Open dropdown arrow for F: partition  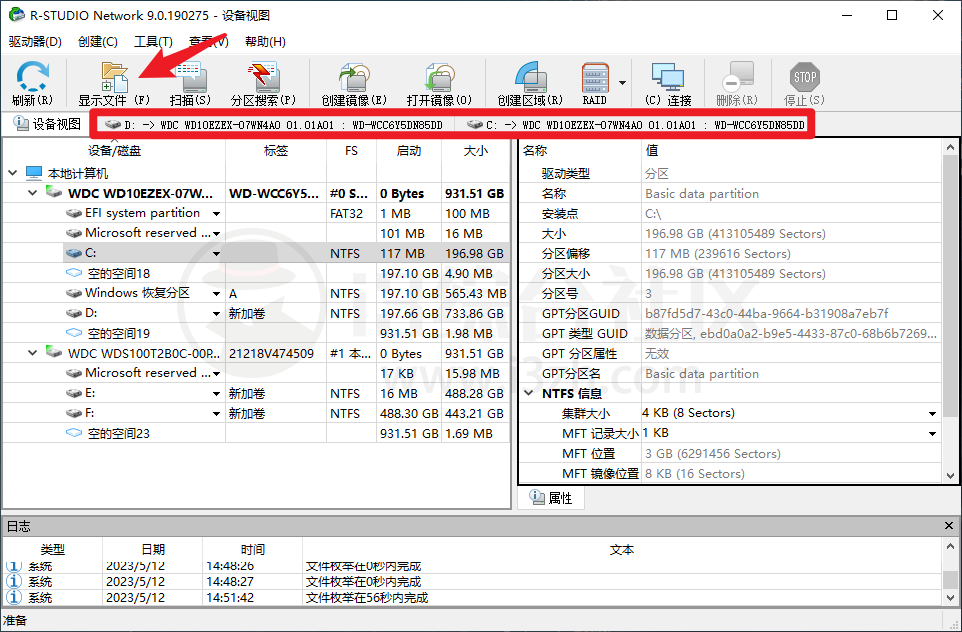pos(217,414)
